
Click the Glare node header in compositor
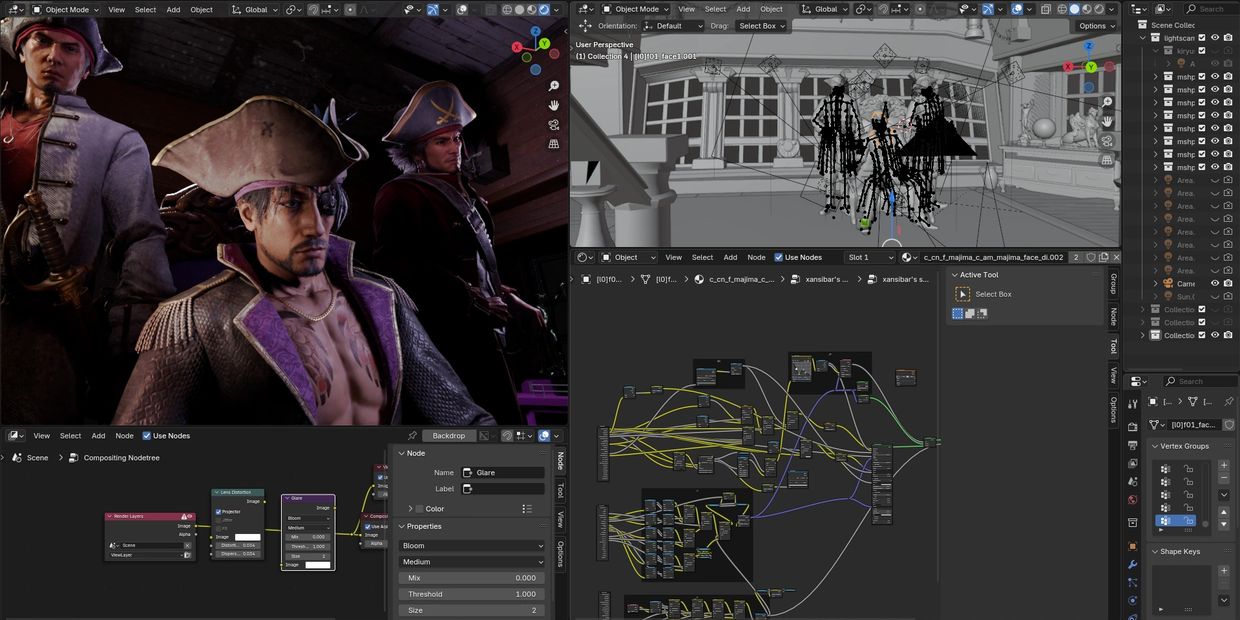(x=308, y=497)
